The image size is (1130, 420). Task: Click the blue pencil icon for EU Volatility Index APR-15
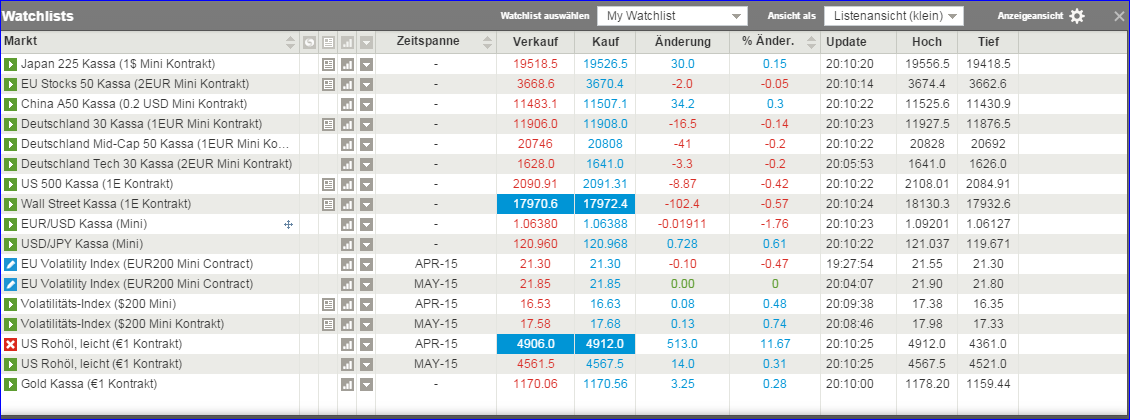click(x=10, y=264)
